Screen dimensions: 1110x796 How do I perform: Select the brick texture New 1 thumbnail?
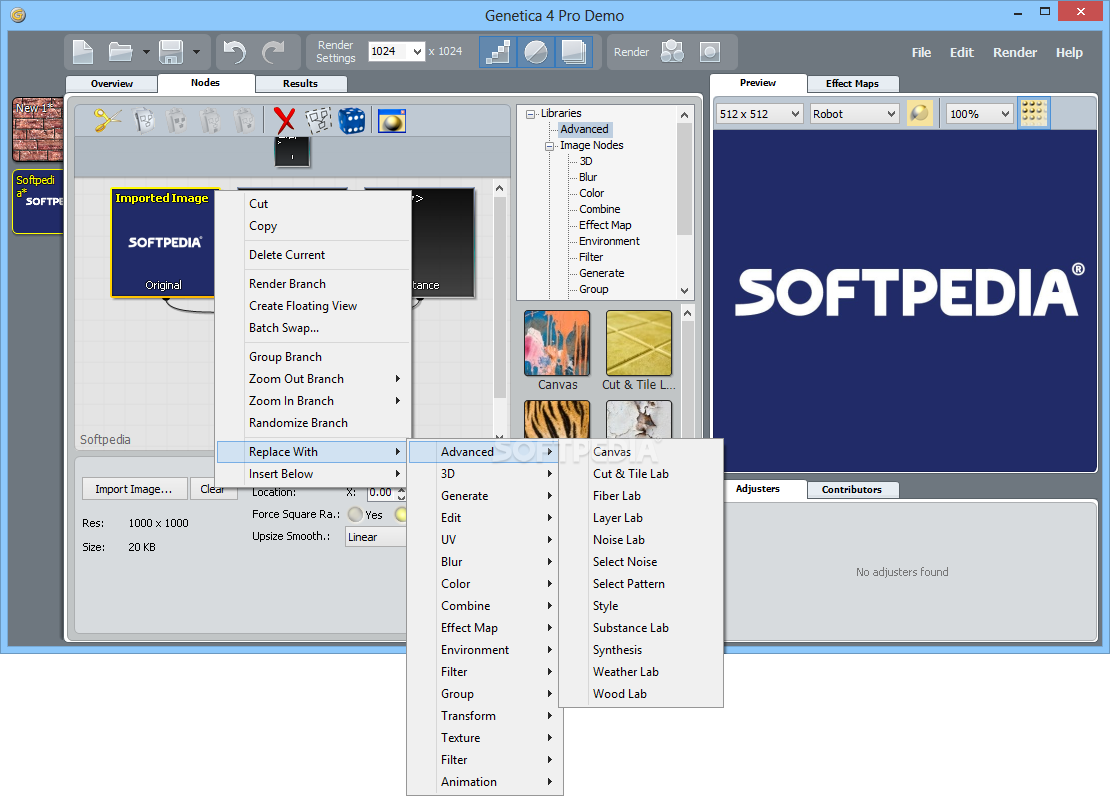[38, 130]
